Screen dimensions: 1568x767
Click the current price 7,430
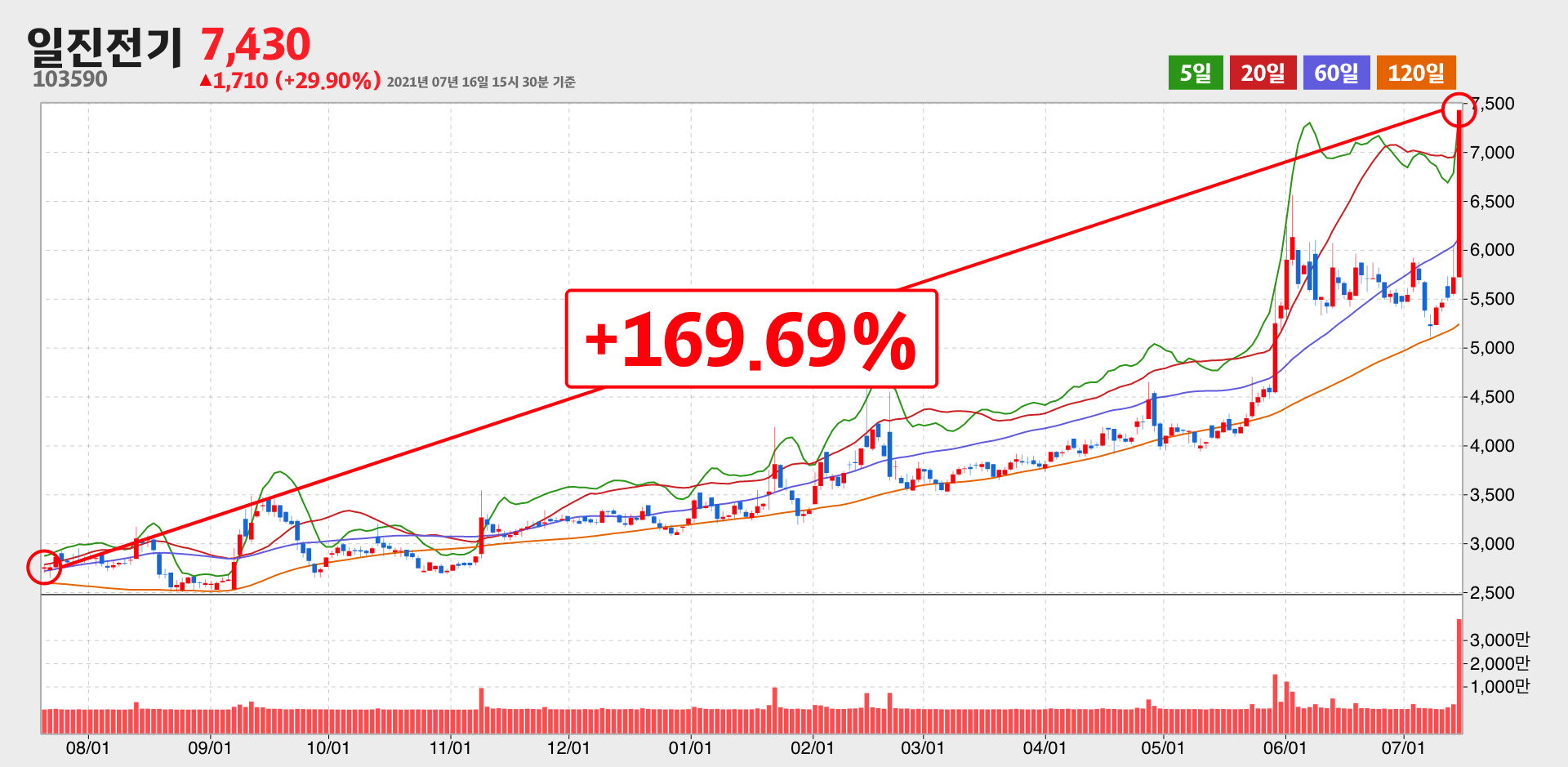256,44
